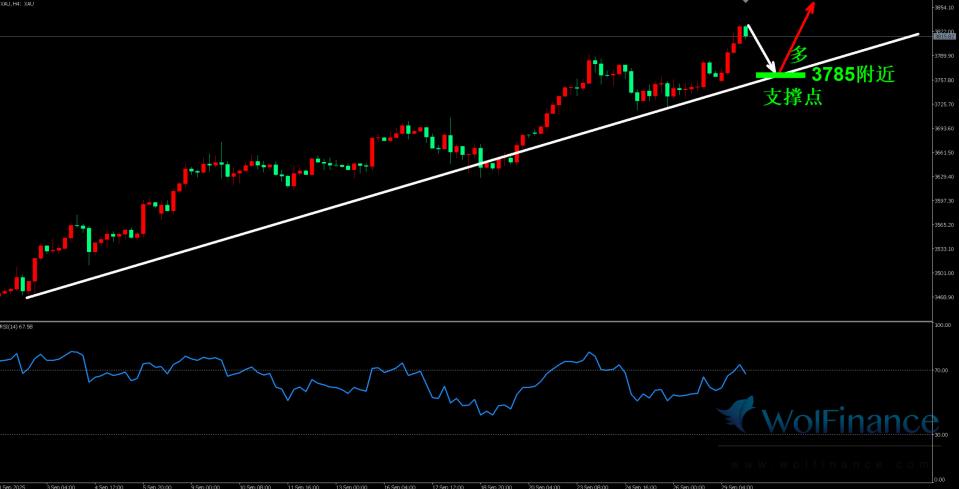Click the RSI 30.00 level on scale
The width and height of the screenshot is (959, 489).
[x=942, y=434]
